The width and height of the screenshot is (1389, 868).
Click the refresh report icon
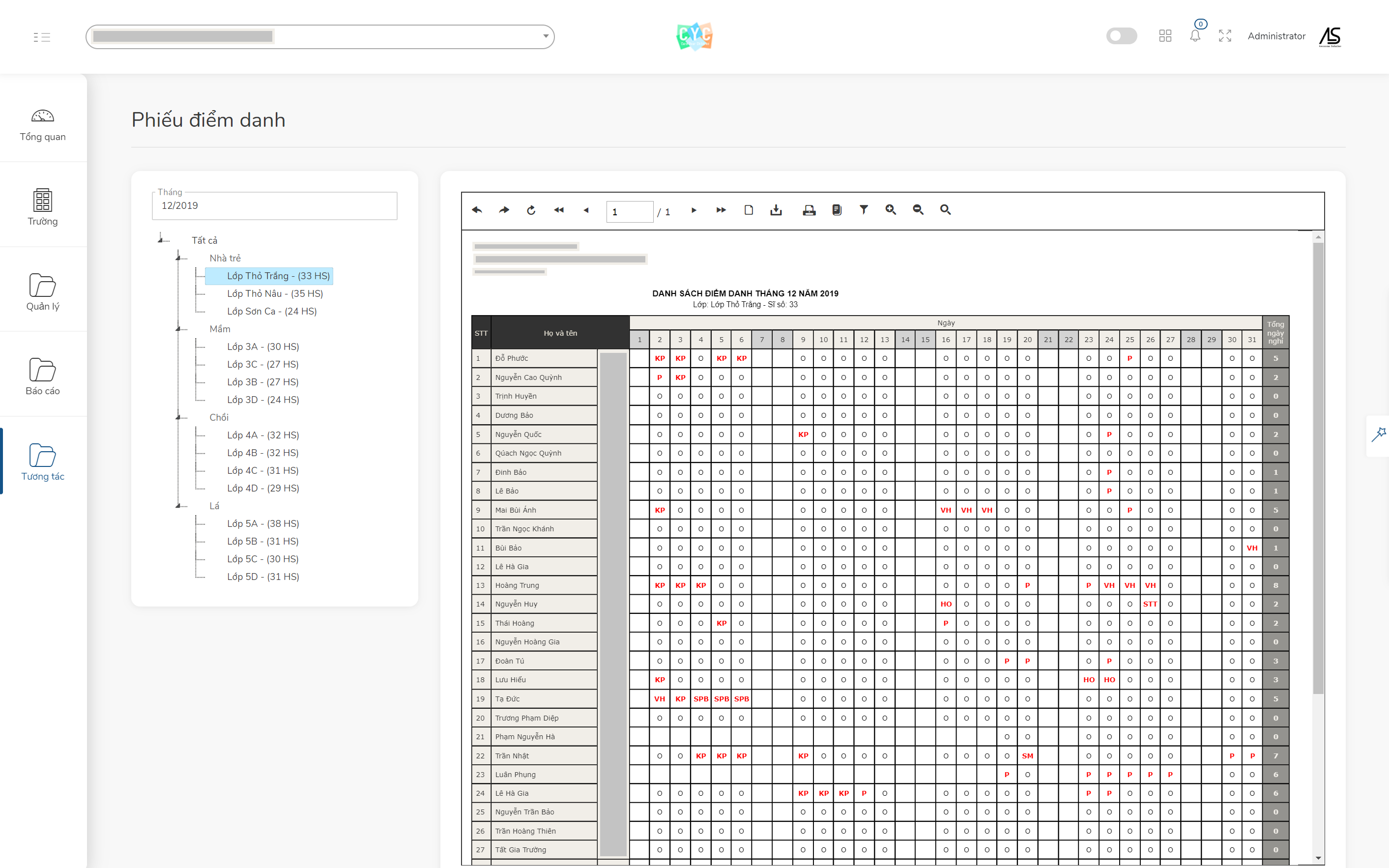click(x=531, y=210)
